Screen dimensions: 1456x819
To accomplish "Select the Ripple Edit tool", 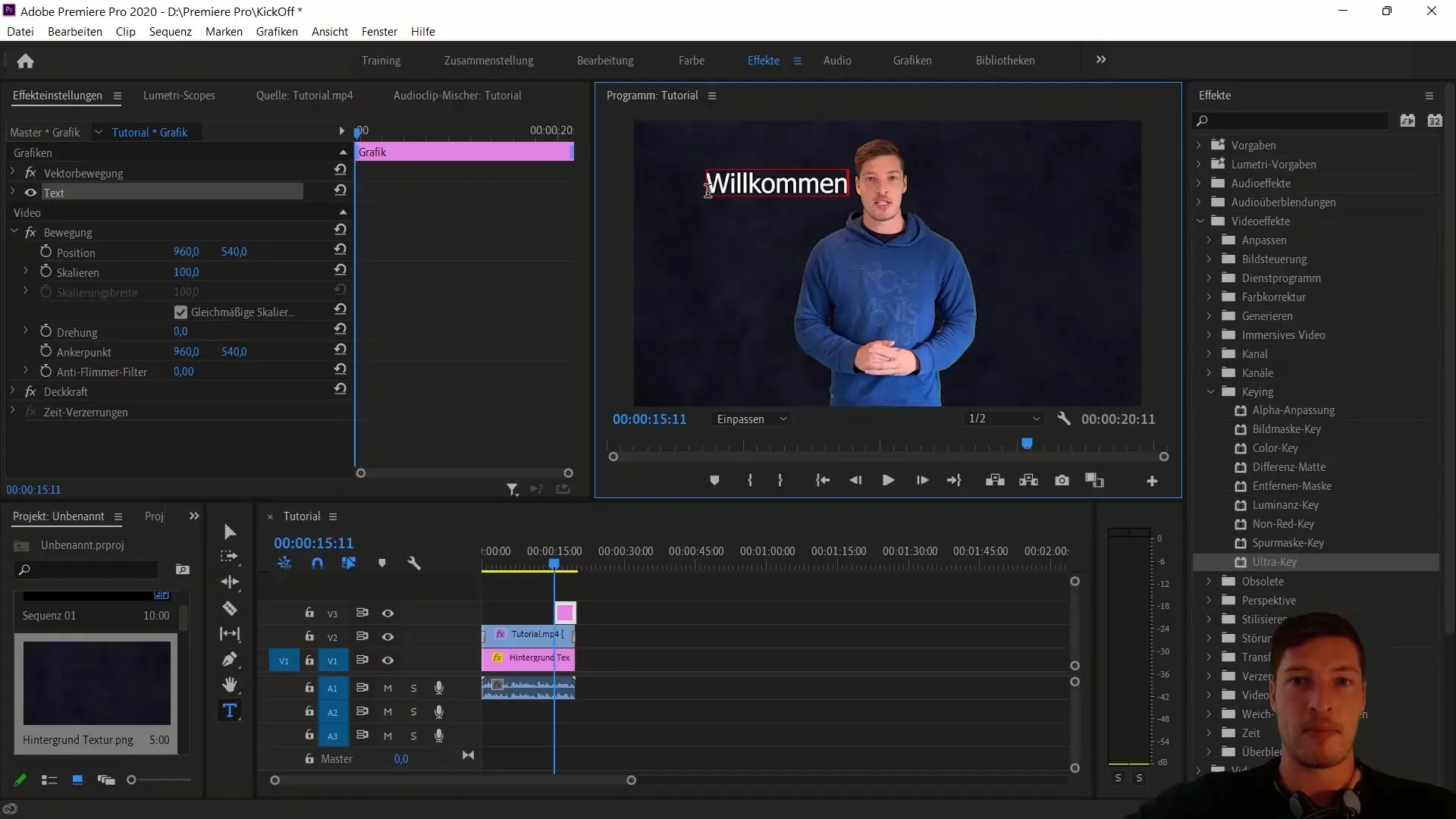I will point(230,582).
